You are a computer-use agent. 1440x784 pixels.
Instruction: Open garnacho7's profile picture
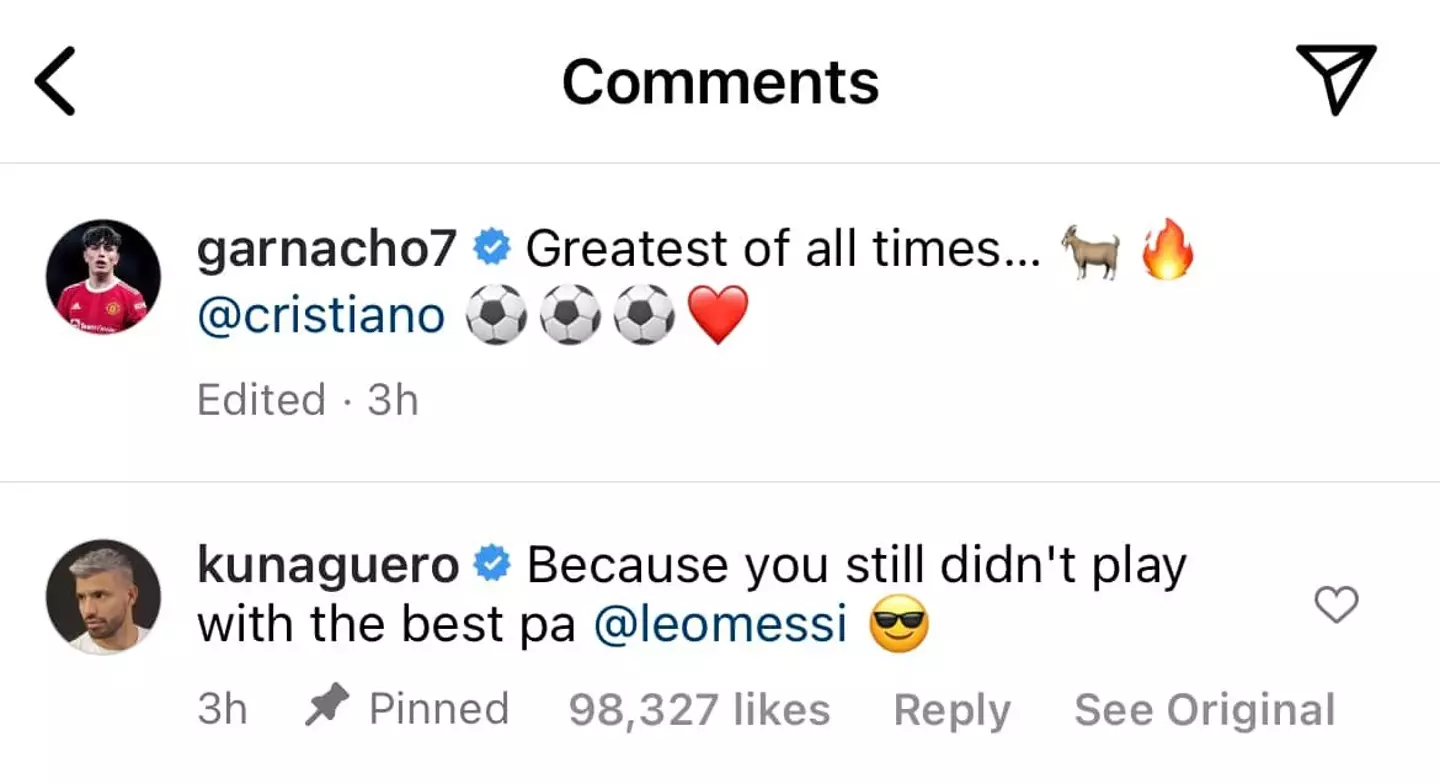click(x=104, y=277)
